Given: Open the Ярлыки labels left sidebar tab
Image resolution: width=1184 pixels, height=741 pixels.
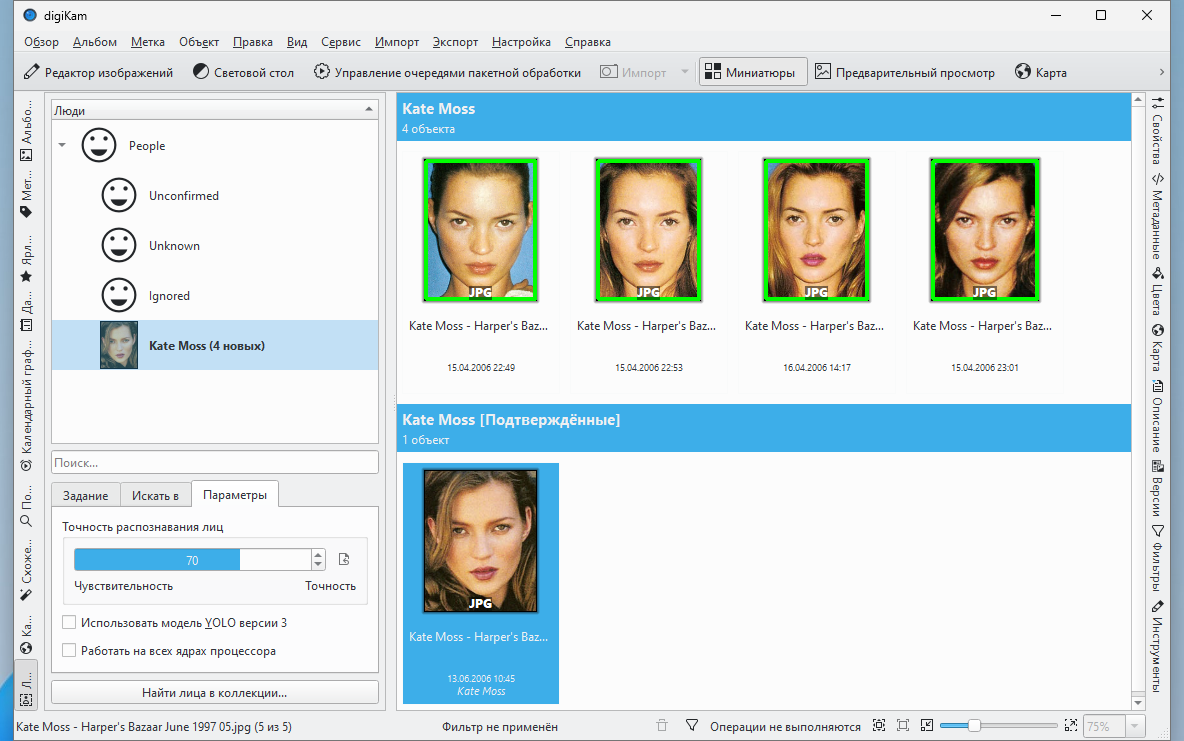Looking at the screenshot, I should [x=26, y=261].
